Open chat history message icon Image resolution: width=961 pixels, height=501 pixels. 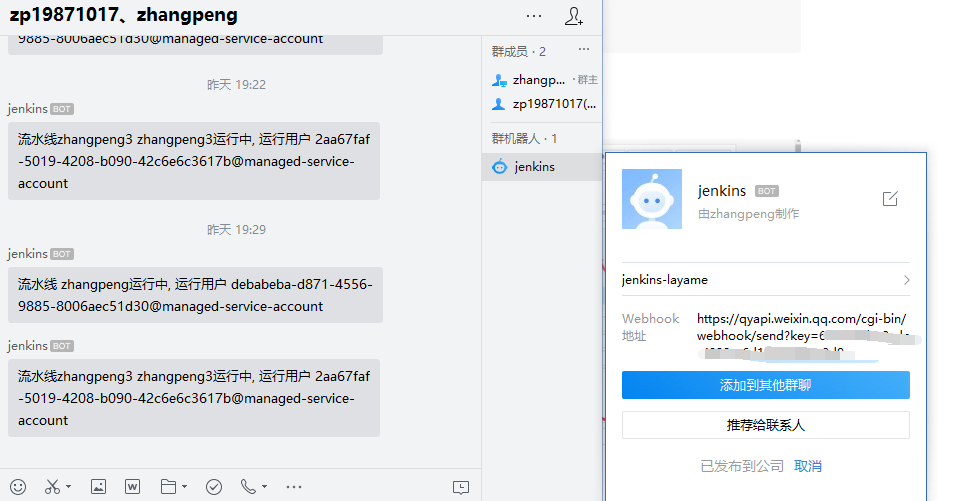pos(460,487)
